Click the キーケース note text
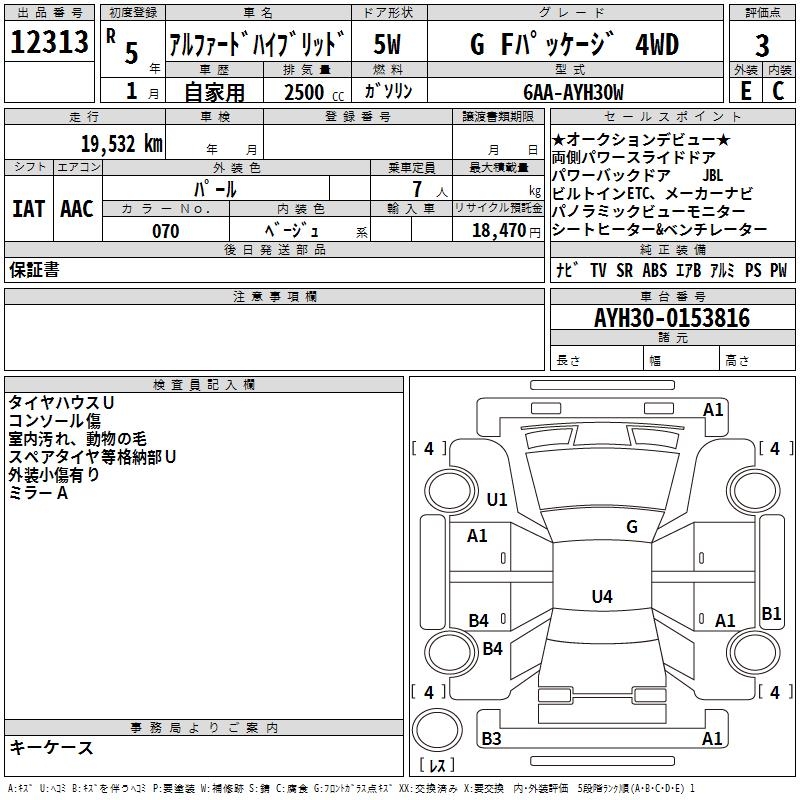 pos(52,748)
